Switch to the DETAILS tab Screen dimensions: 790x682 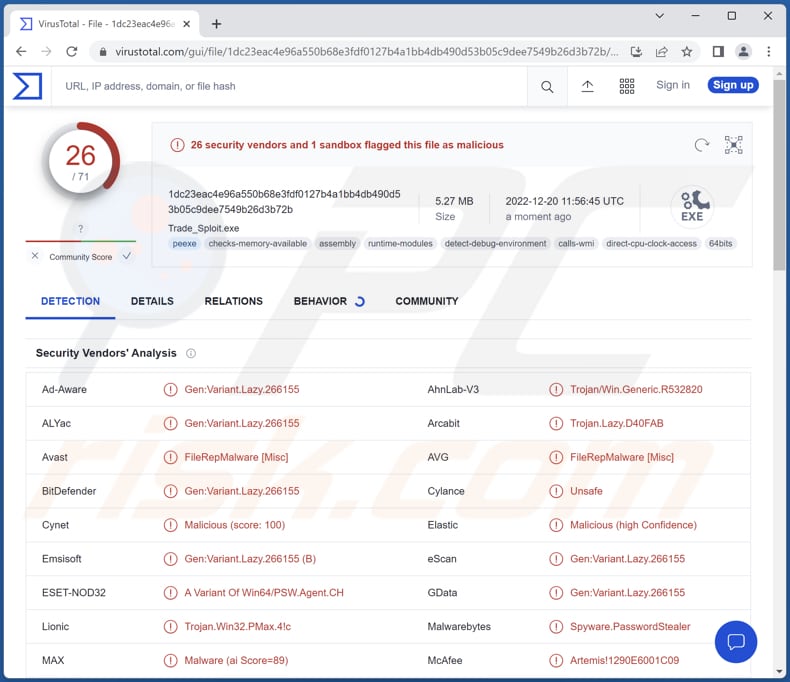click(x=152, y=301)
